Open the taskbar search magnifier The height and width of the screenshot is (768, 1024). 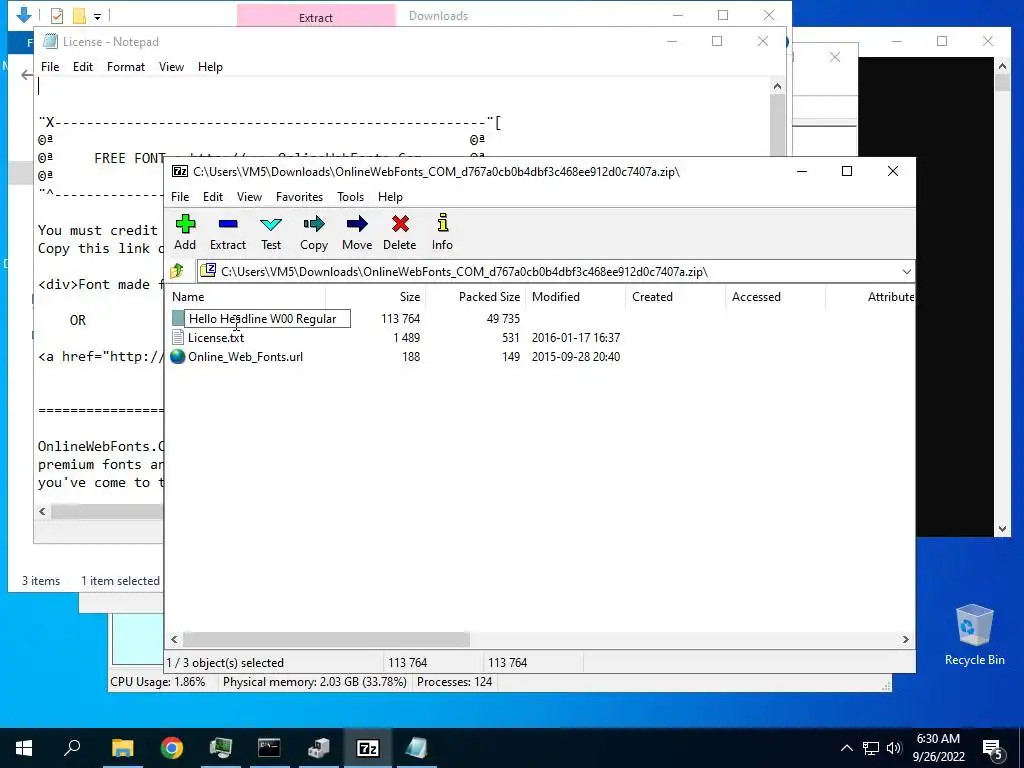(x=72, y=748)
